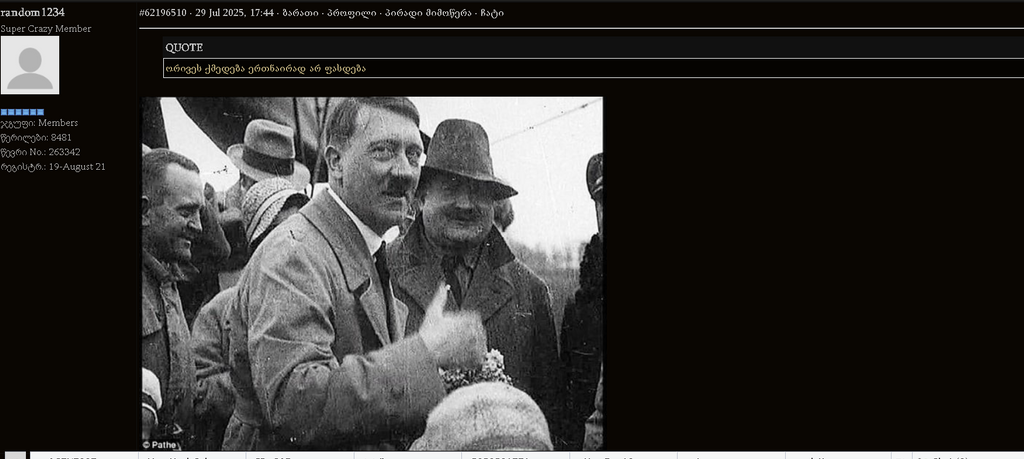Image resolution: width=1024 pixels, height=459 pixels.
Task: Click the 'რეგისტრ.: 19-August 21' line
Action: [53, 167]
